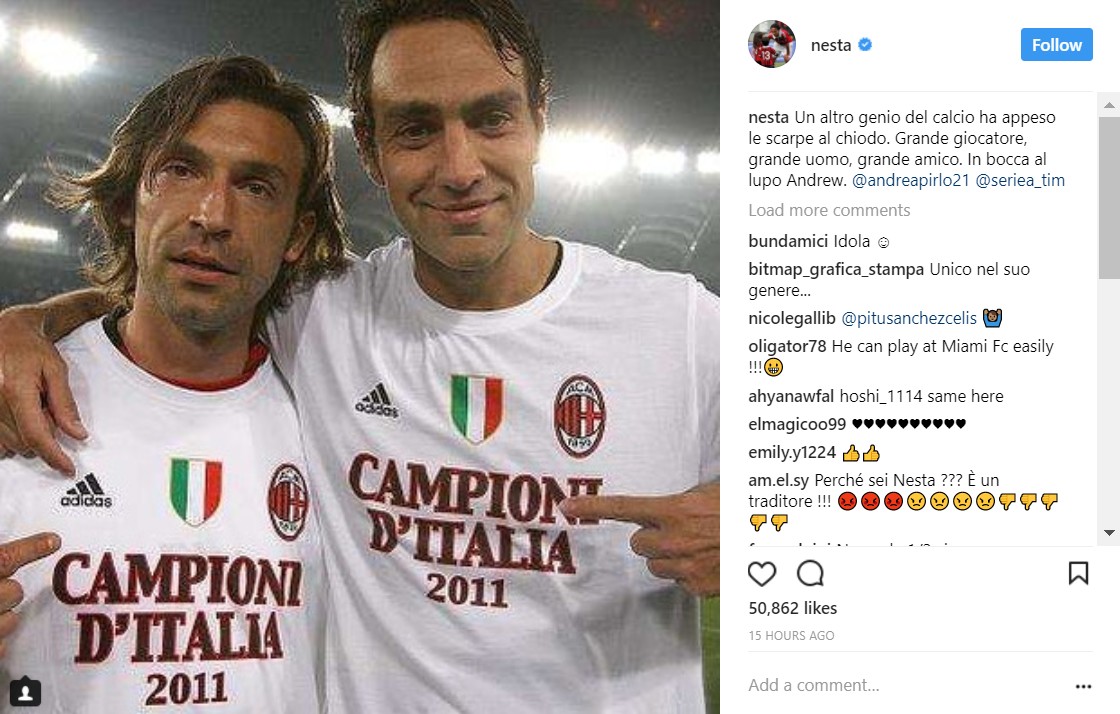
Task: Follow the nesta account
Action: pos(1056,45)
